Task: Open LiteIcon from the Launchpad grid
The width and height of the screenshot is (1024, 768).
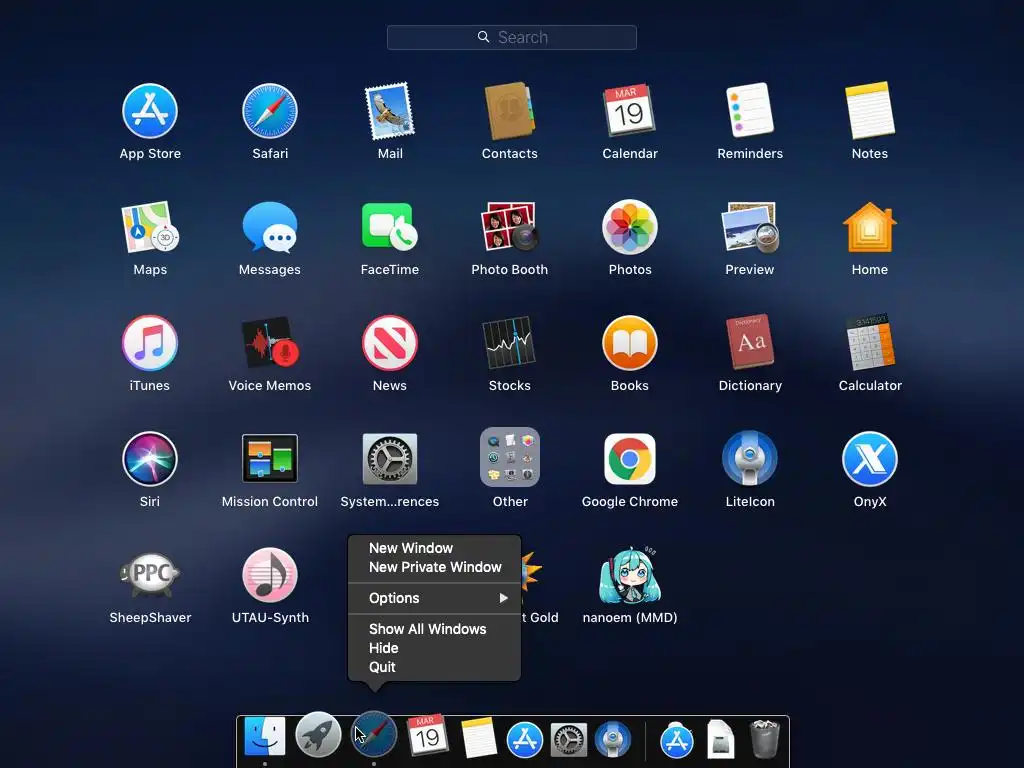Action: coord(750,458)
